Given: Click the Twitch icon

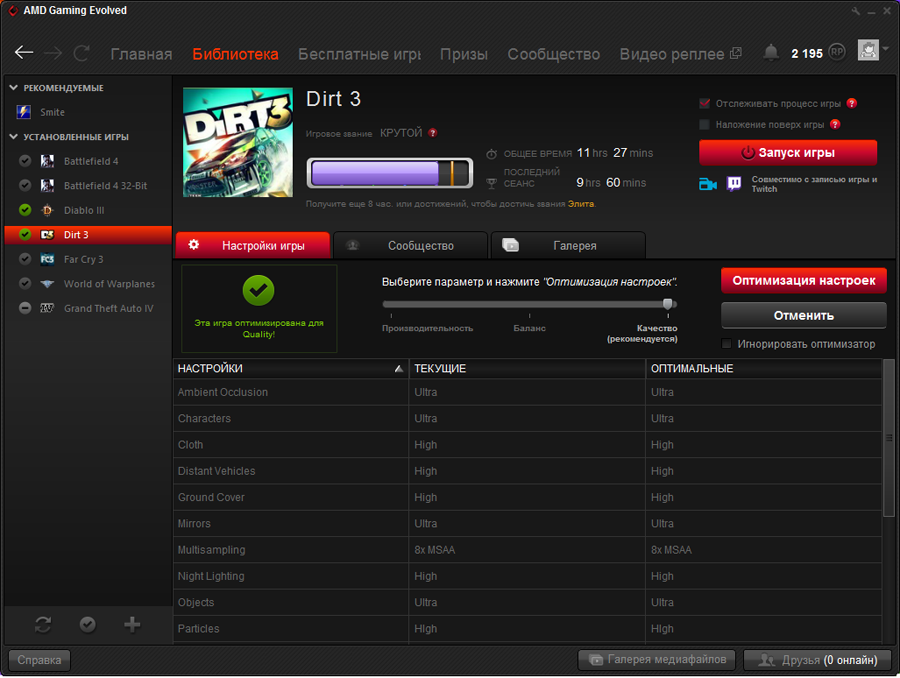Looking at the screenshot, I should [734, 184].
